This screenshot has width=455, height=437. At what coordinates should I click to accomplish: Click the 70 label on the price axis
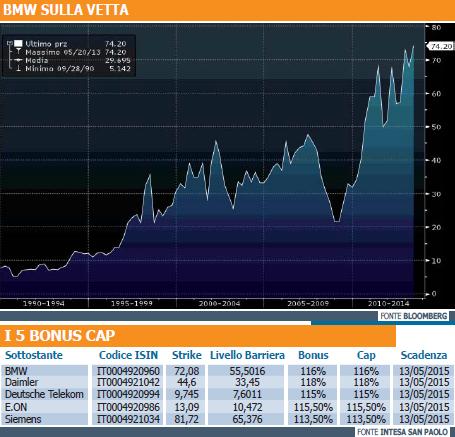[x=436, y=60]
